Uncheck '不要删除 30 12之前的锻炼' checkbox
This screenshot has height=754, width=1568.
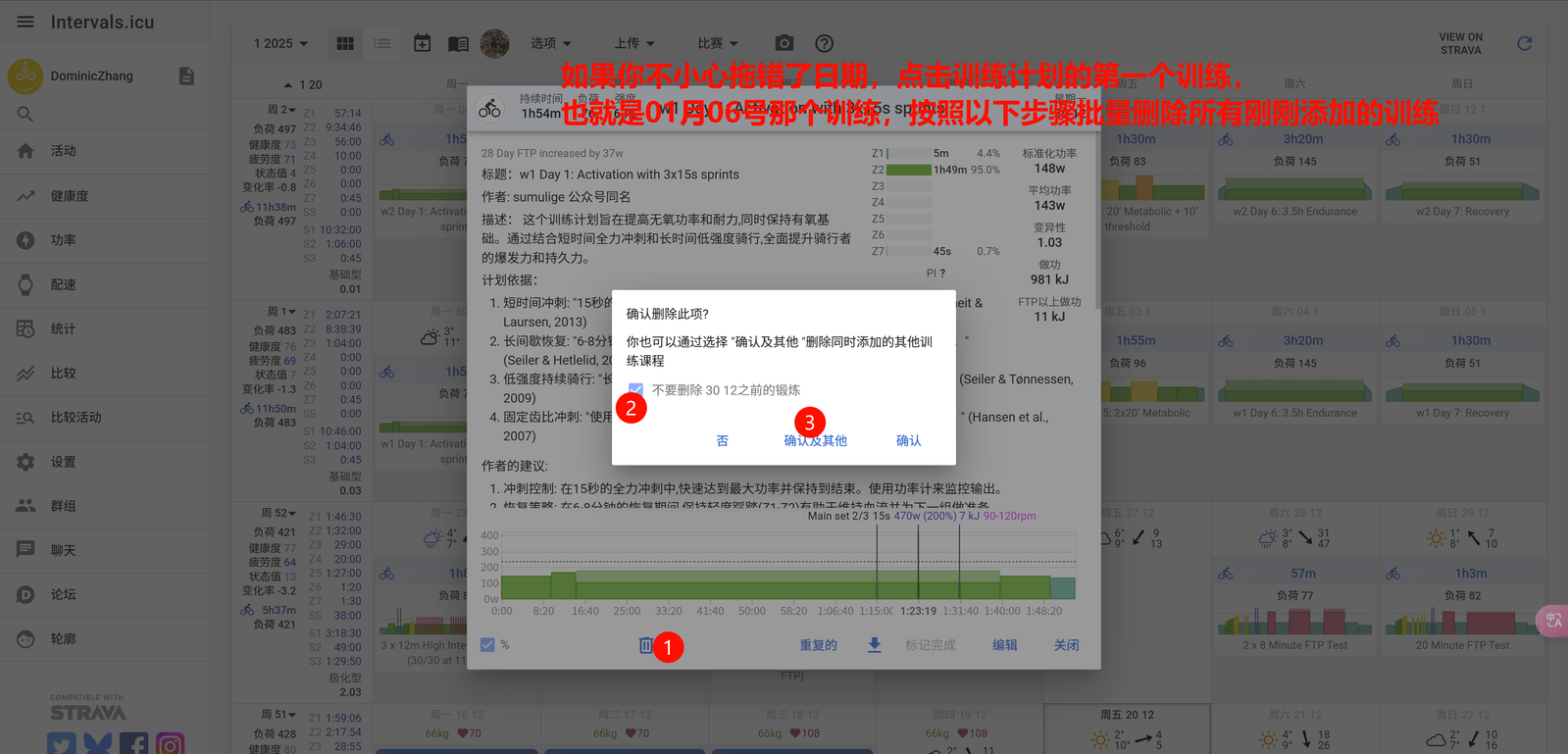point(635,390)
